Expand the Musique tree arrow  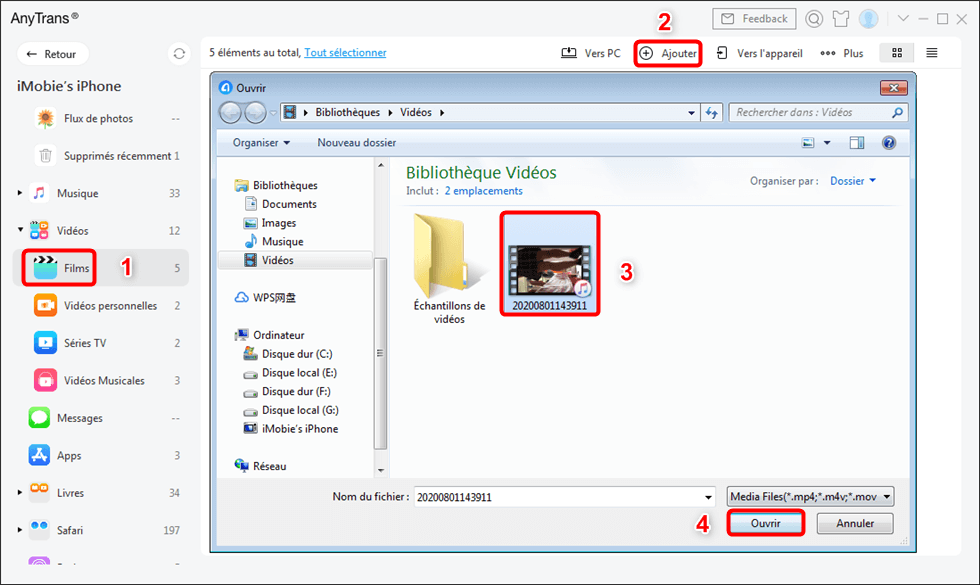pyautogui.click(x=20, y=193)
